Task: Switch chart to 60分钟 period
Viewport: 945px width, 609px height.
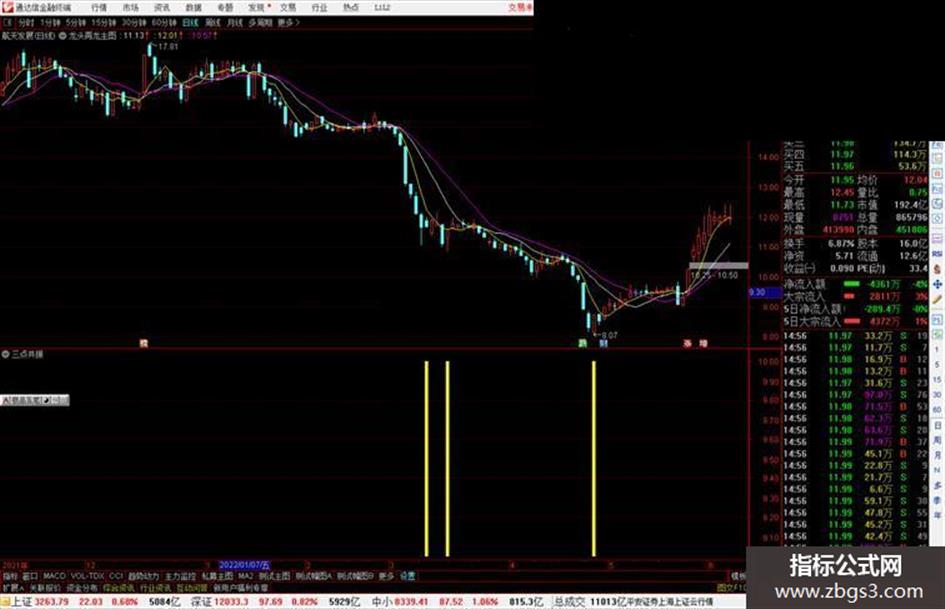Action: coord(164,23)
